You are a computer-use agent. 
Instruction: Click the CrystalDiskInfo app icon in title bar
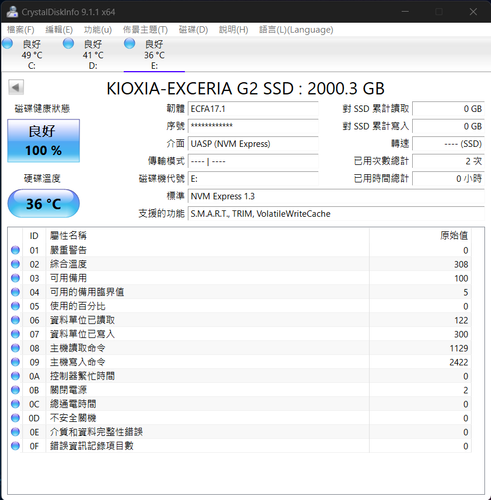click(12, 12)
